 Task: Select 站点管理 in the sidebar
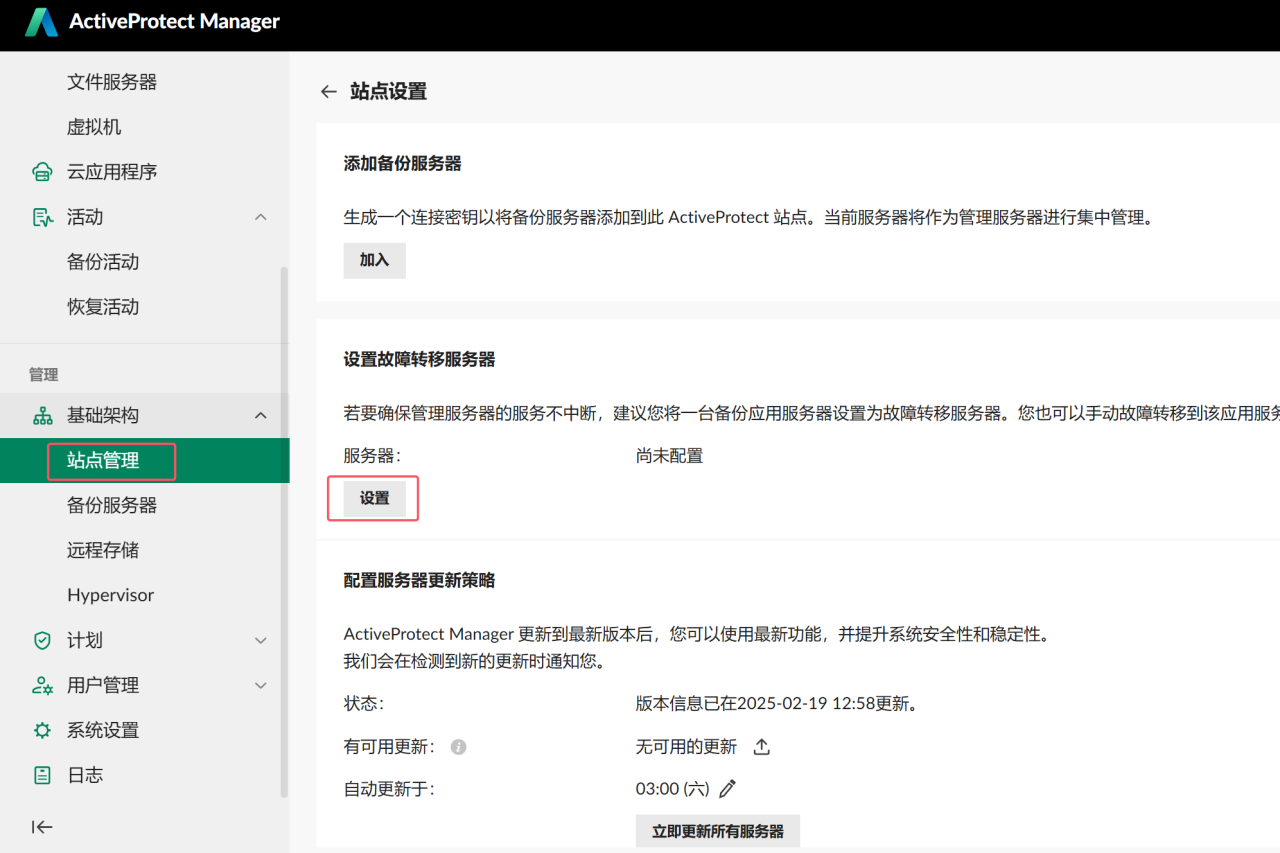coord(145,461)
